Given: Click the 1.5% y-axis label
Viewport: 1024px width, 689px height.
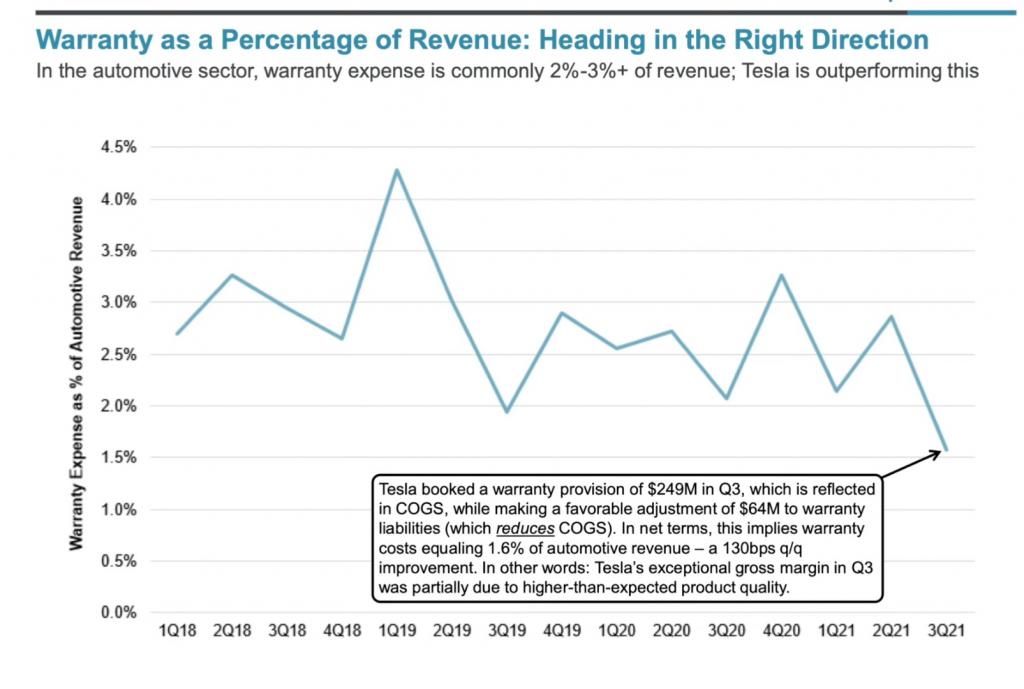Looking at the screenshot, I should pyautogui.click(x=119, y=457).
